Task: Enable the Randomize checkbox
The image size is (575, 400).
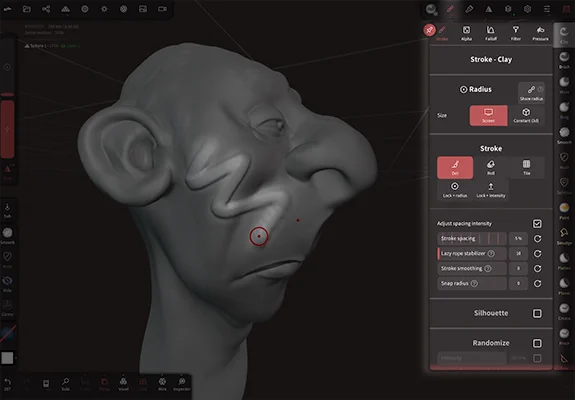Action: pyautogui.click(x=537, y=343)
